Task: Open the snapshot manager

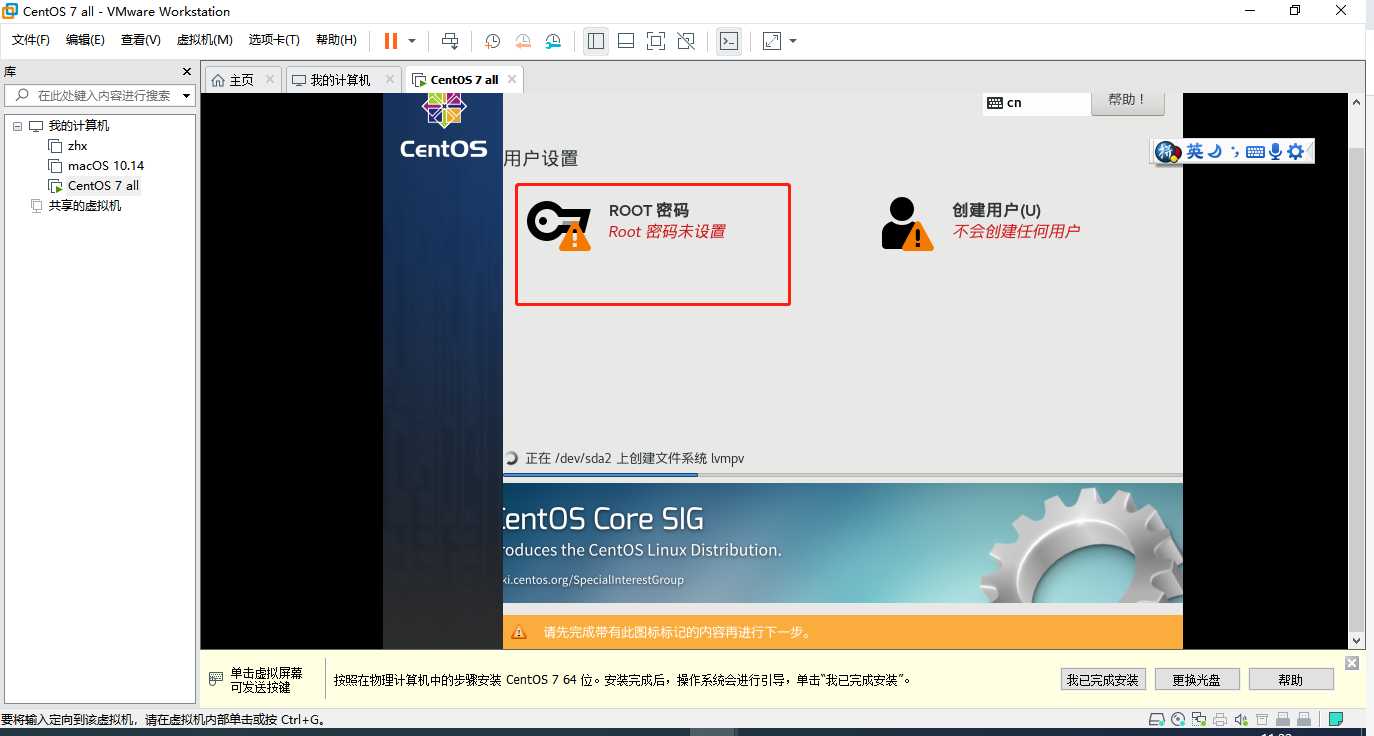Action: (553, 41)
